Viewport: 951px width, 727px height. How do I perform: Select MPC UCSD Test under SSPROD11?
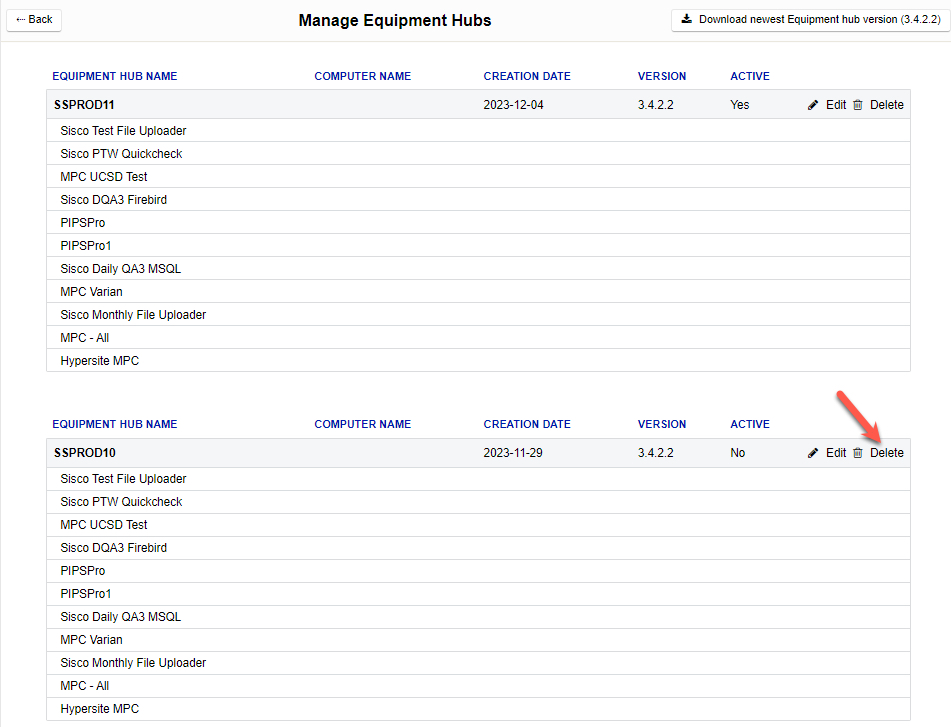104,177
